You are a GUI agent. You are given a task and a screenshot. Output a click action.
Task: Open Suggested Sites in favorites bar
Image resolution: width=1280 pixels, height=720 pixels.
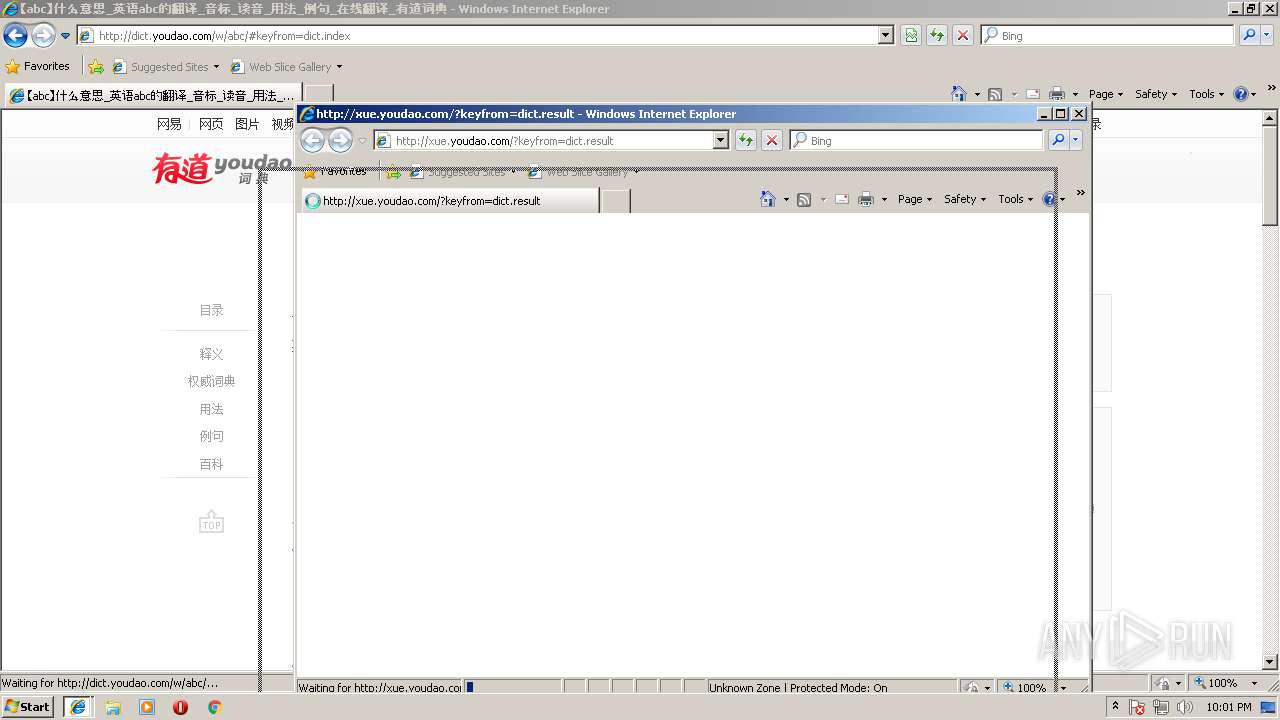click(166, 67)
